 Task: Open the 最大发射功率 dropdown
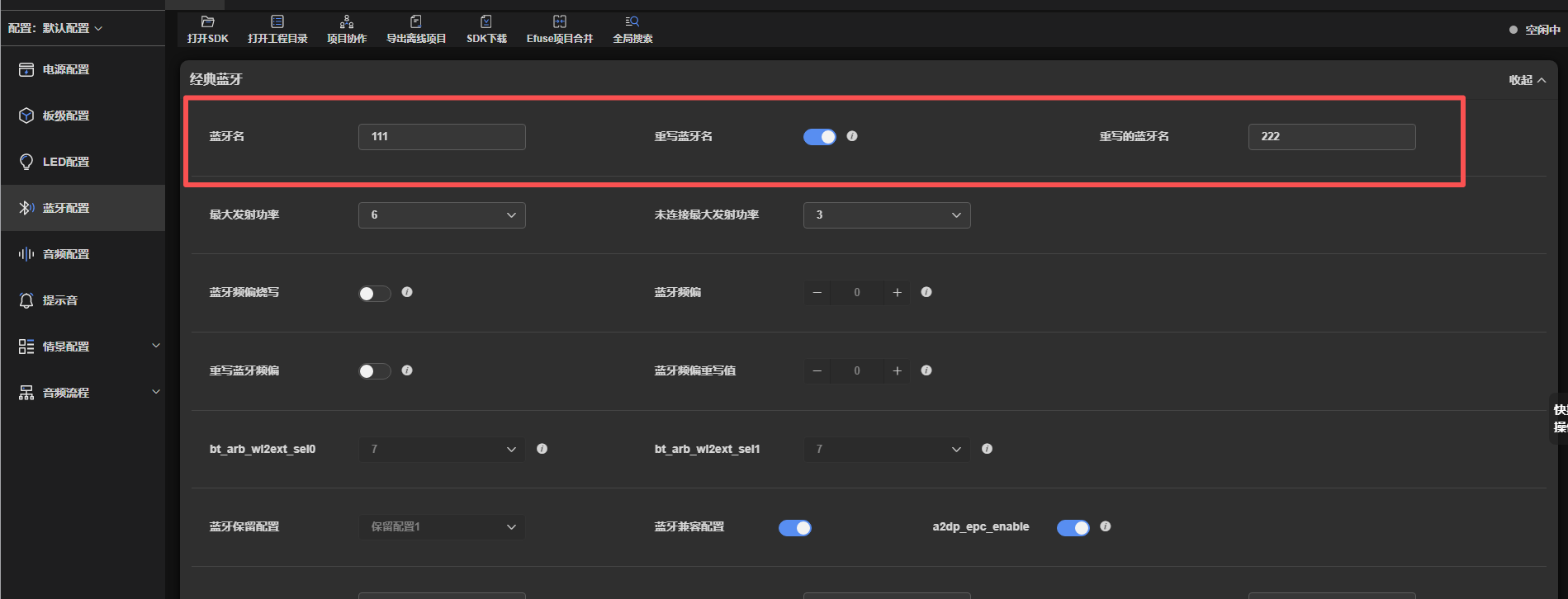click(x=442, y=215)
